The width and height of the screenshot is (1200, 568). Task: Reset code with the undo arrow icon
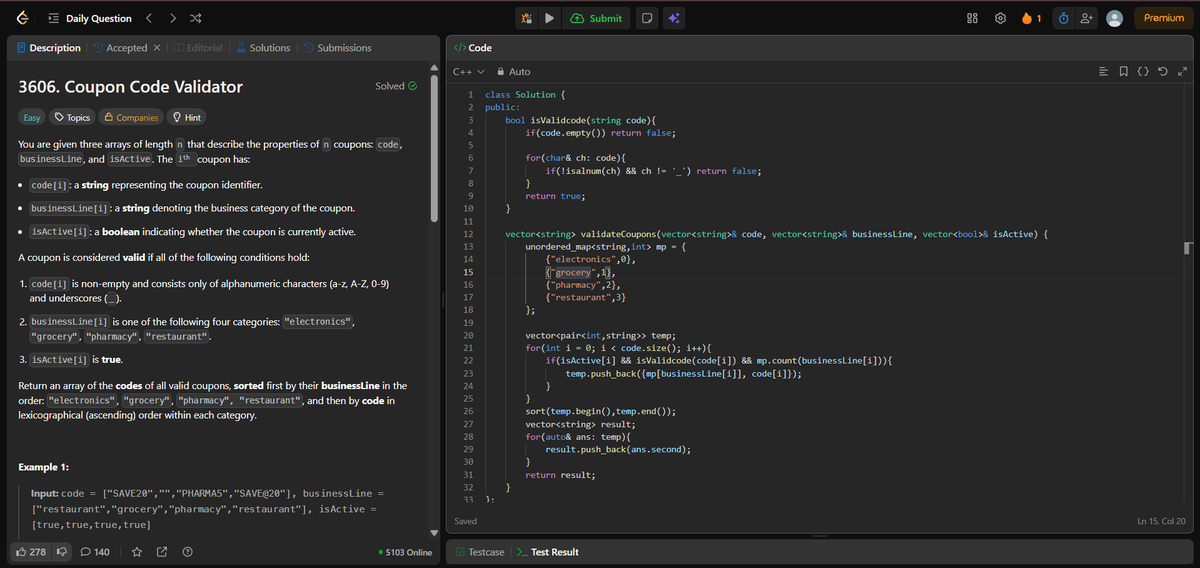[x=1164, y=72]
